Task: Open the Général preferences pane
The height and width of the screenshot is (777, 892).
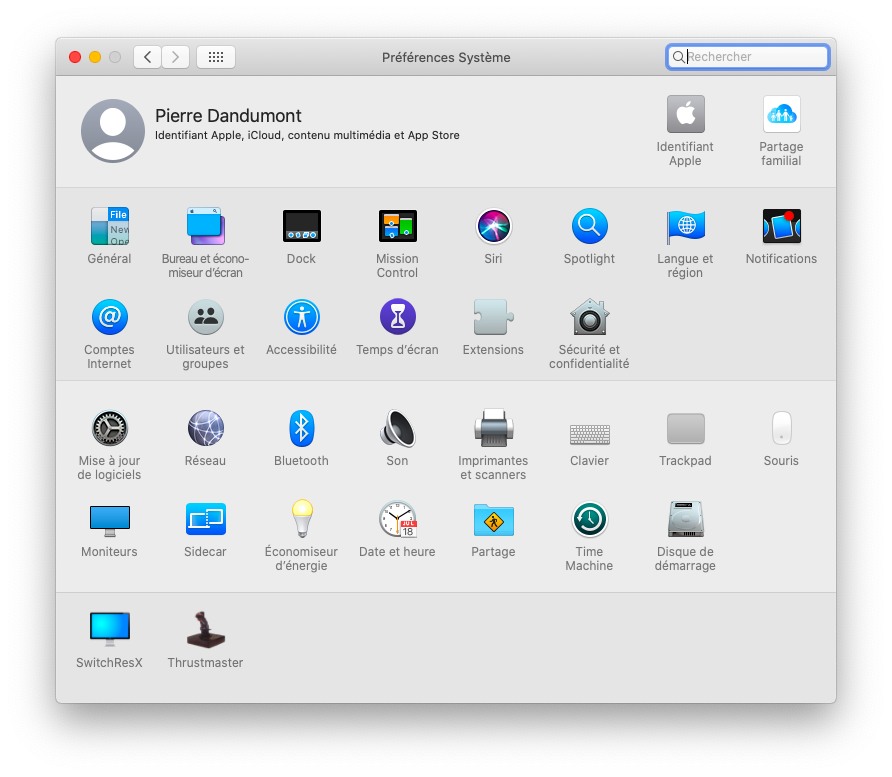Action: point(110,226)
